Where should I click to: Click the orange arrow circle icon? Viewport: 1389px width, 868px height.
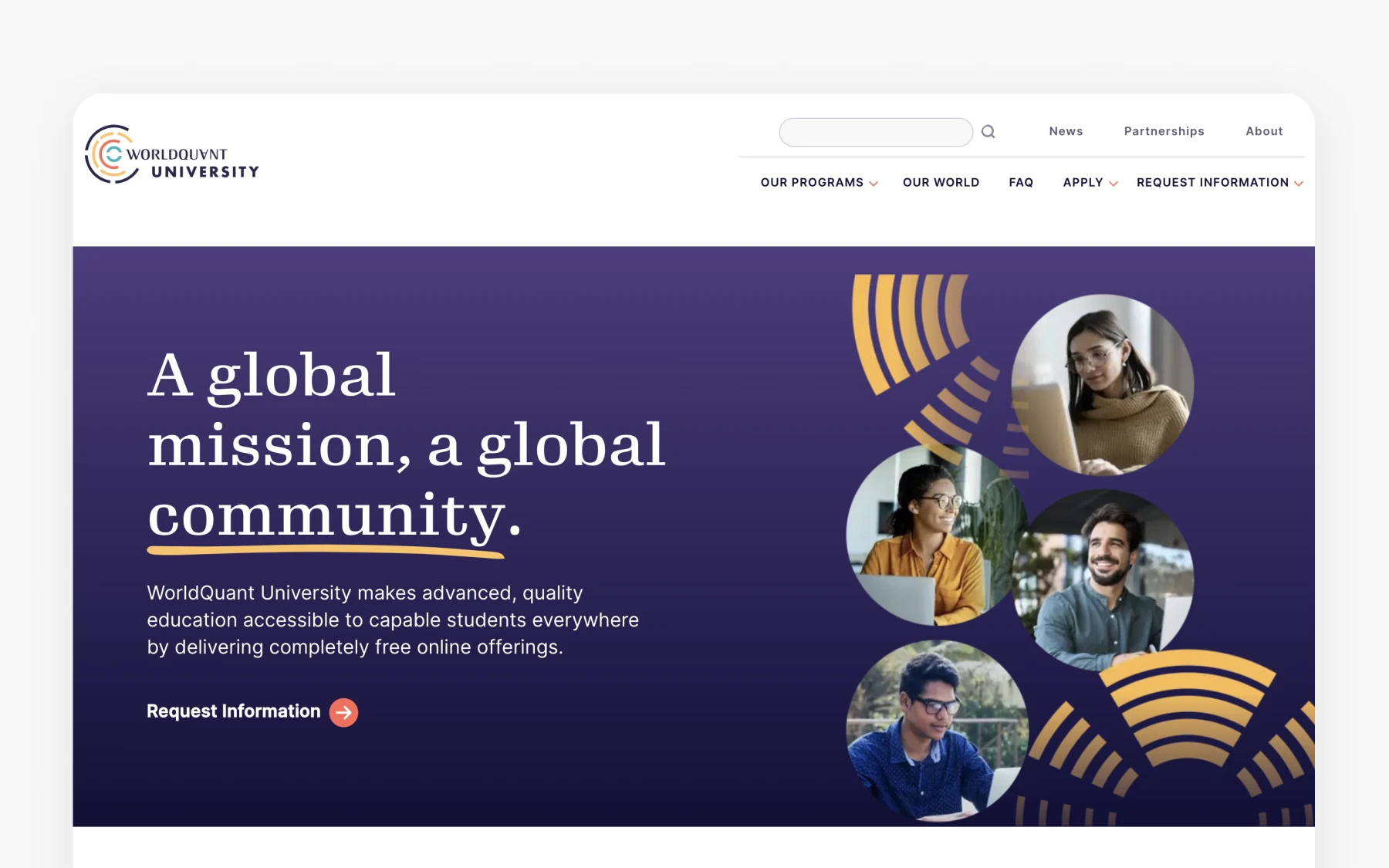[343, 712]
